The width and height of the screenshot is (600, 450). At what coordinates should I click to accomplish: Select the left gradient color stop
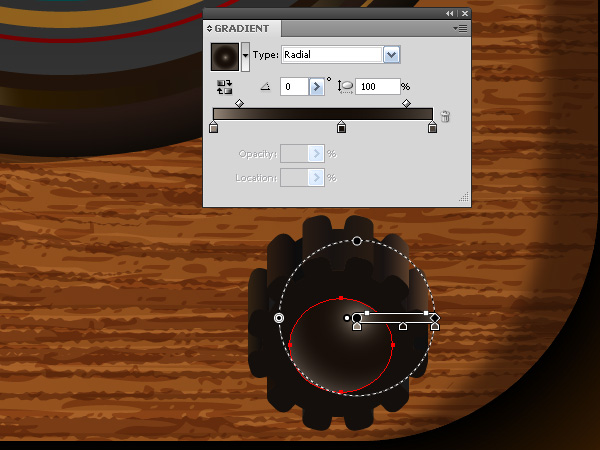click(x=214, y=127)
